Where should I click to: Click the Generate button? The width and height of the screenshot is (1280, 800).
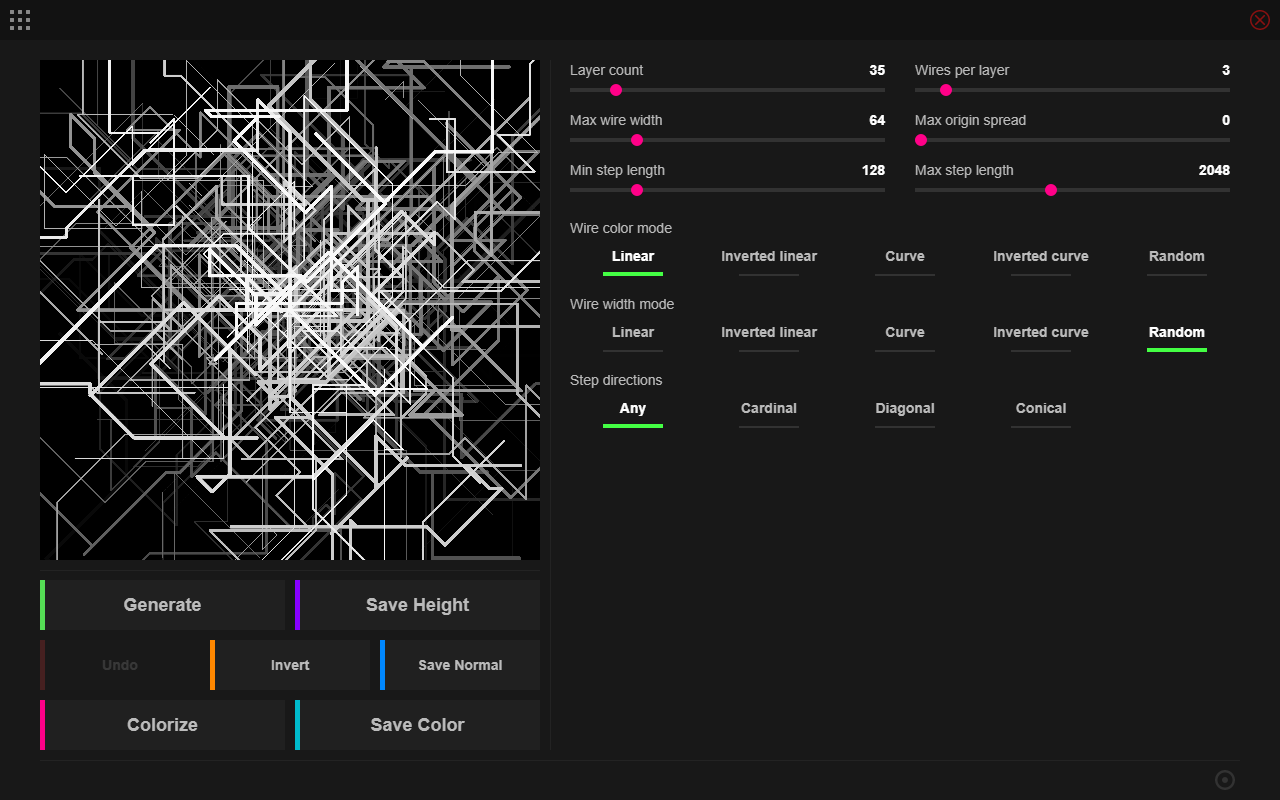tap(162, 605)
